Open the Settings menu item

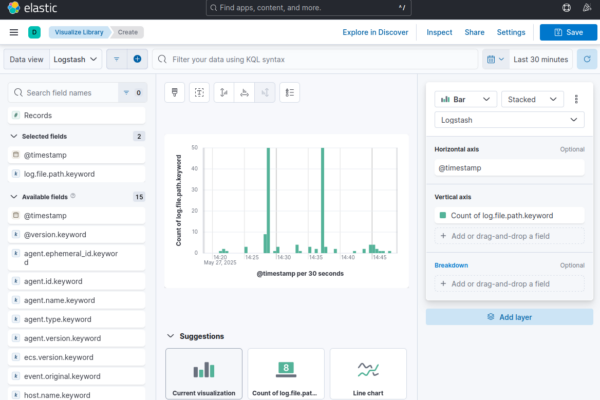511,32
